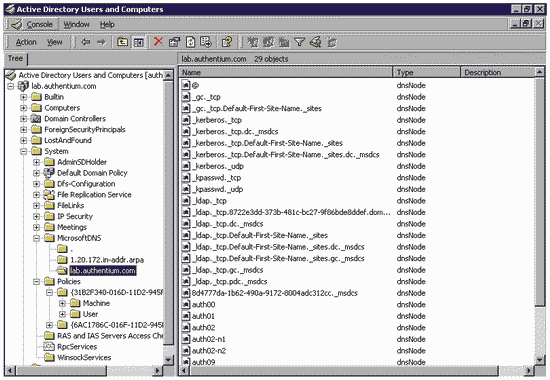Open the Action menu

[x=26, y=42]
